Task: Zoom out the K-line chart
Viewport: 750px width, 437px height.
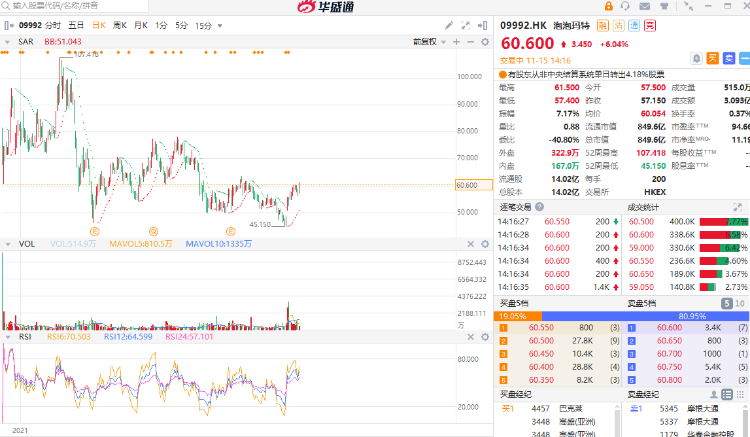Action: coord(471,42)
